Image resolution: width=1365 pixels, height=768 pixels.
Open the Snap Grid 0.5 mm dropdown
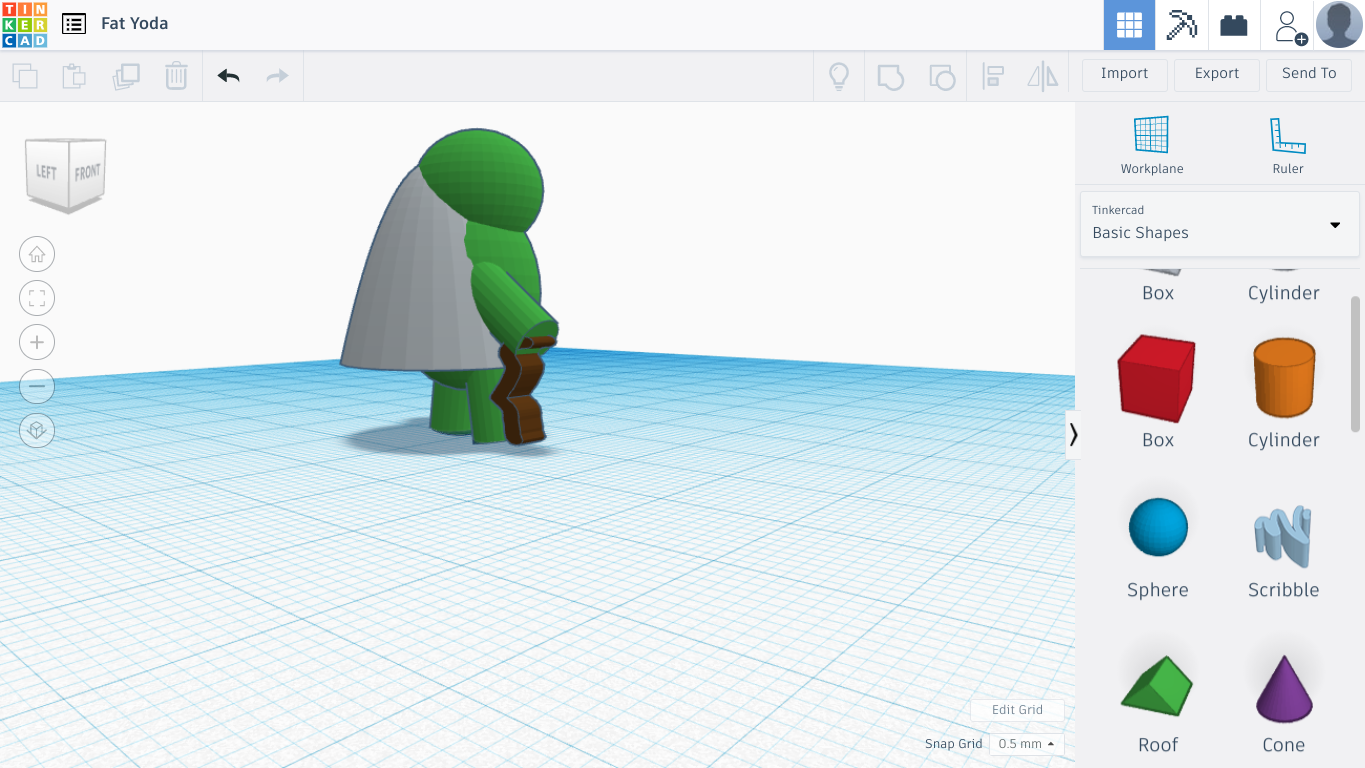[x=1027, y=744]
